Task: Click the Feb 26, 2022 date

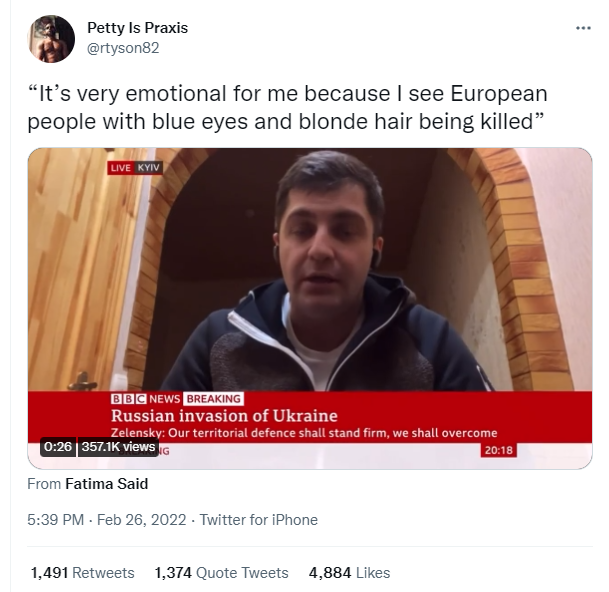Action: (141, 520)
